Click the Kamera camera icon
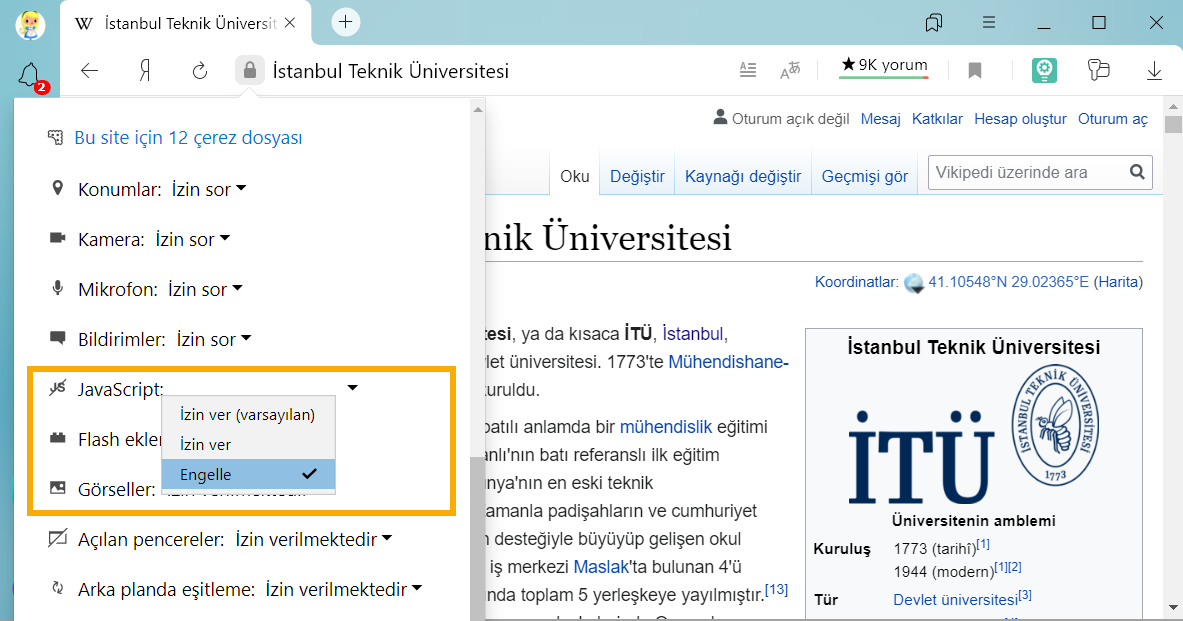The height and width of the screenshot is (621, 1183). tap(57, 238)
